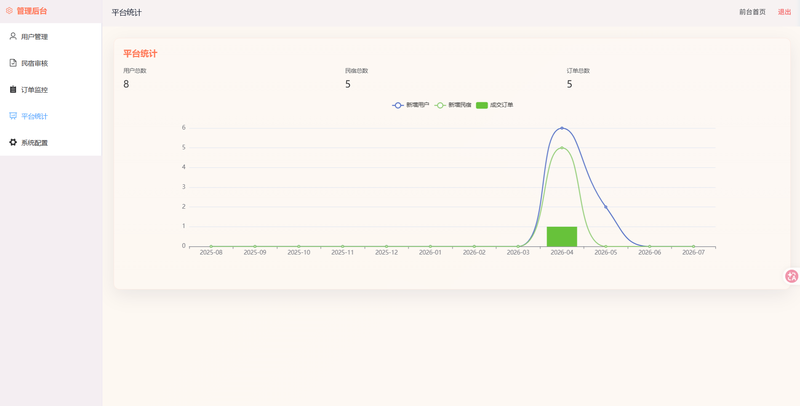Click the y-axis value 4
This screenshot has width=800, height=406.
click(x=184, y=167)
